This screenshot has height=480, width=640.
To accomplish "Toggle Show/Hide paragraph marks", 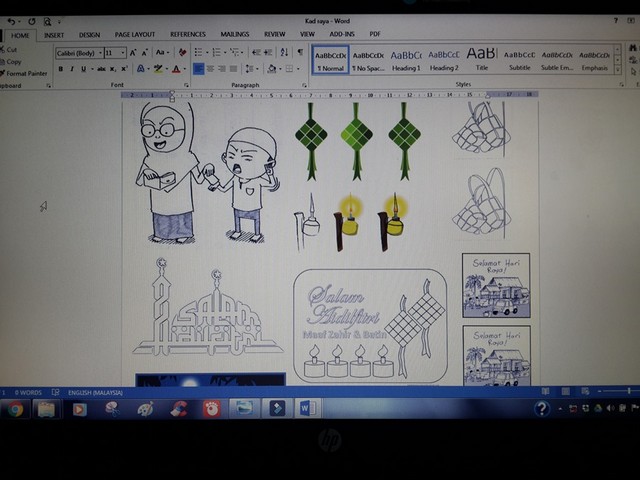I will [x=300, y=52].
